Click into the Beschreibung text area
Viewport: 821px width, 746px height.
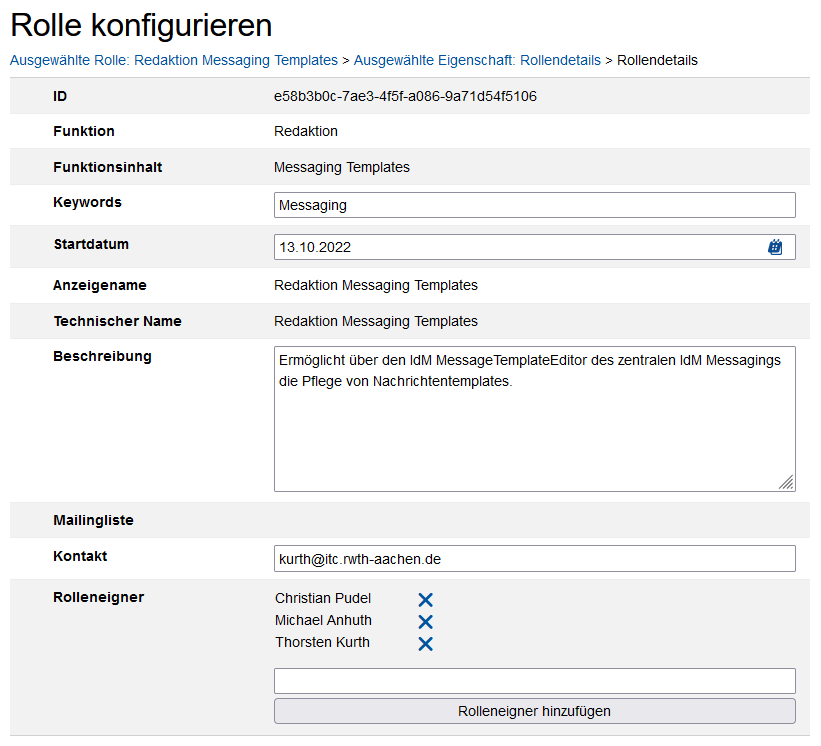click(534, 430)
